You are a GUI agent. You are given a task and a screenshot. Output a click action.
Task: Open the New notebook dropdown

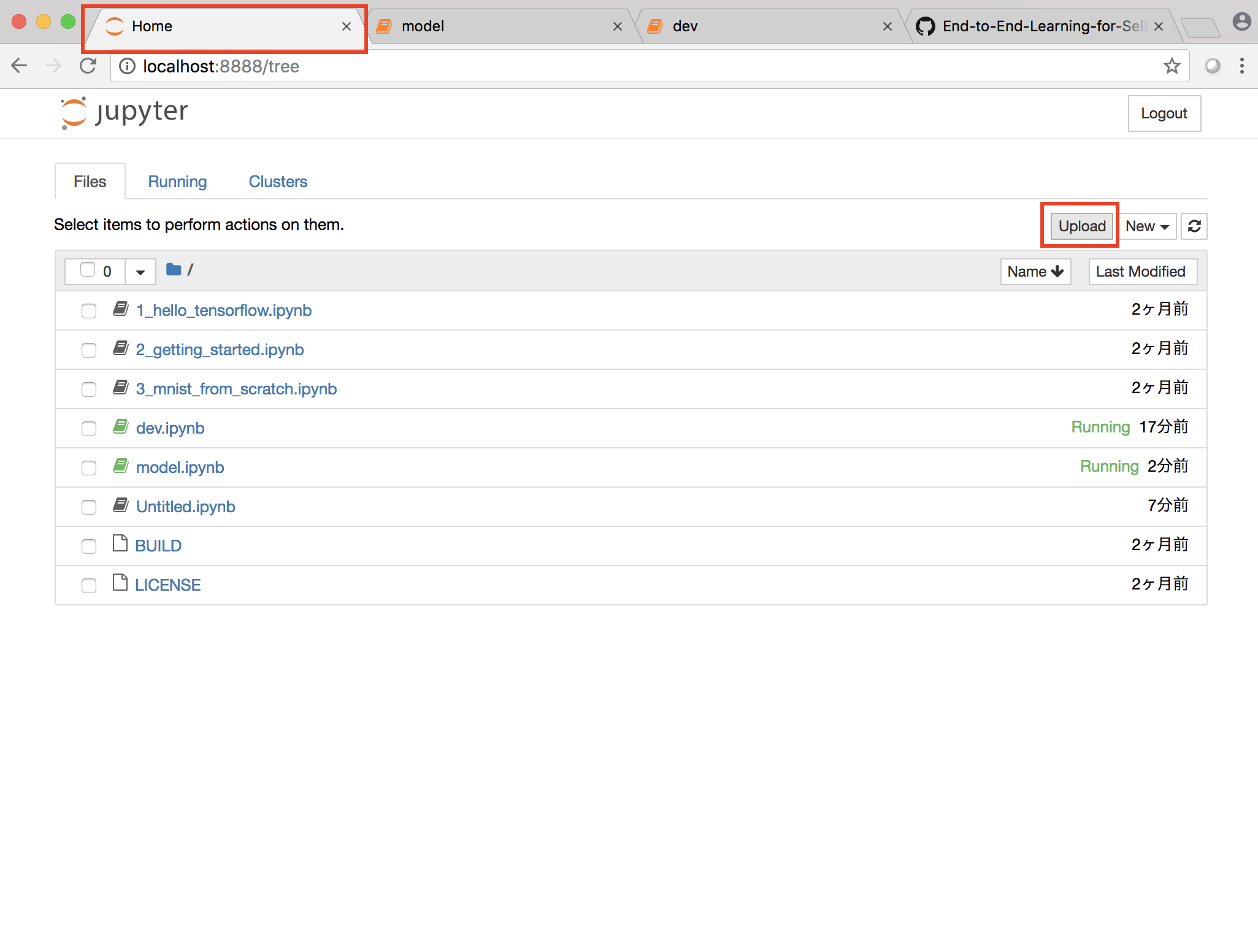click(x=1146, y=226)
